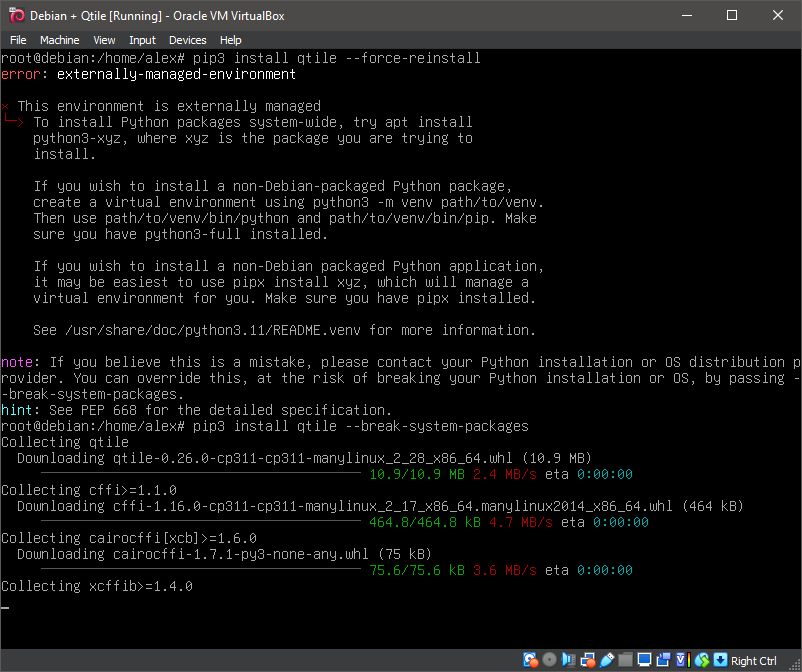Image resolution: width=802 pixels, height=672 pixels.
Task: Click the optical drives status icon
Action: (548, 660)
